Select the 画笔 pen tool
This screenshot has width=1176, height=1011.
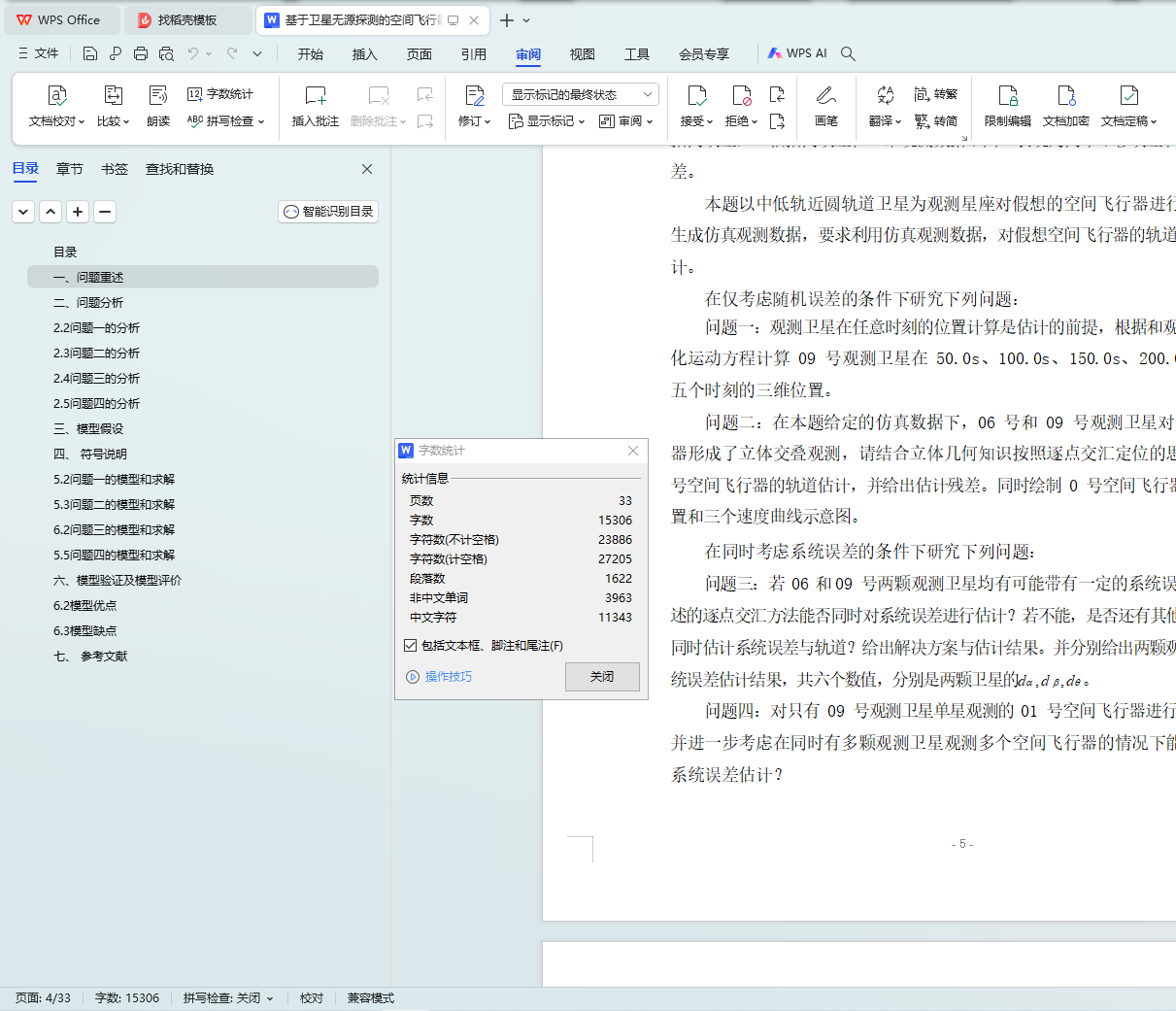tap(826, 107)
